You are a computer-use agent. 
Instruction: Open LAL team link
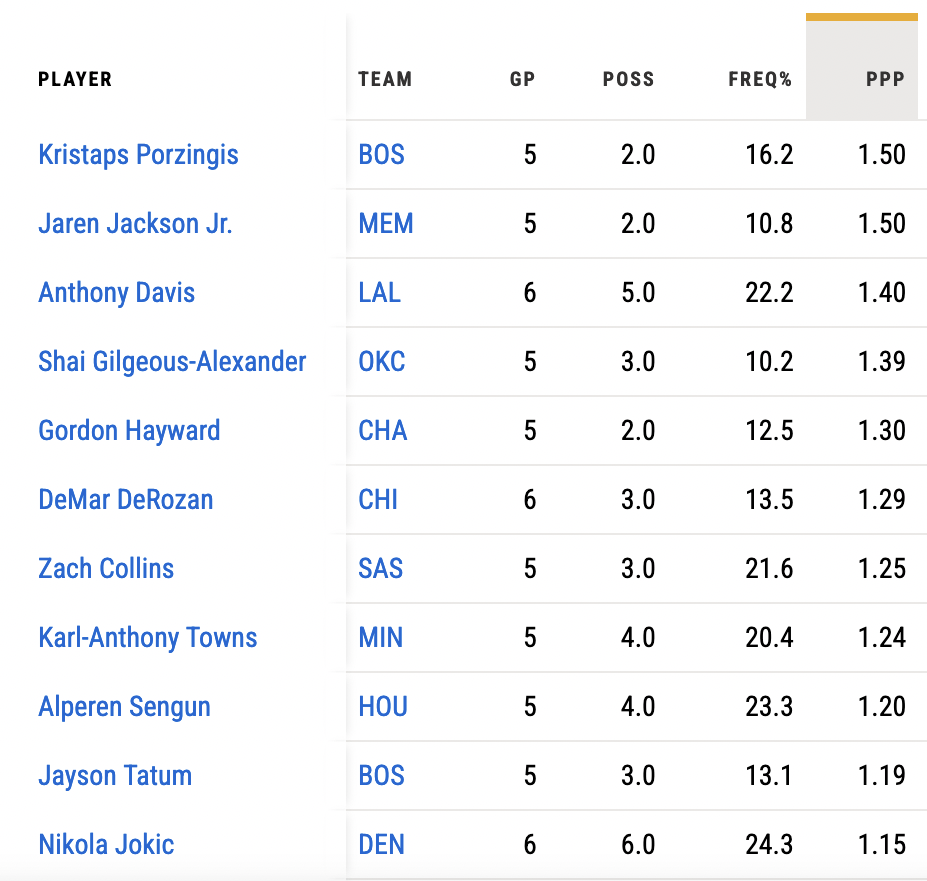click(x=379, y=293)
